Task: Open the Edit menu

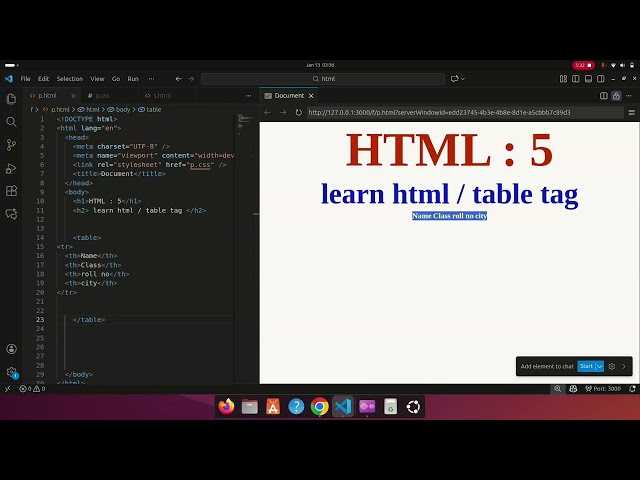Action: tap(43, 79)
